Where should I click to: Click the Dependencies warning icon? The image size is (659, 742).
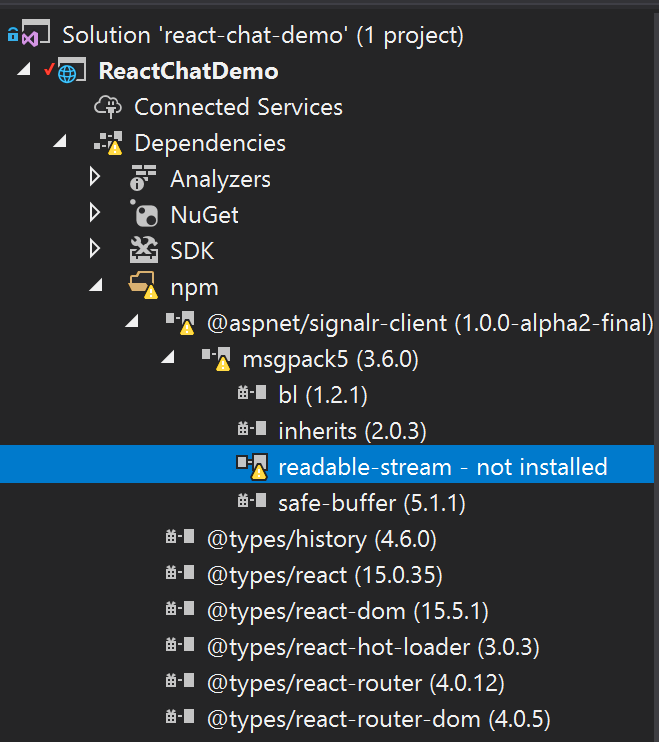[108, 143]
